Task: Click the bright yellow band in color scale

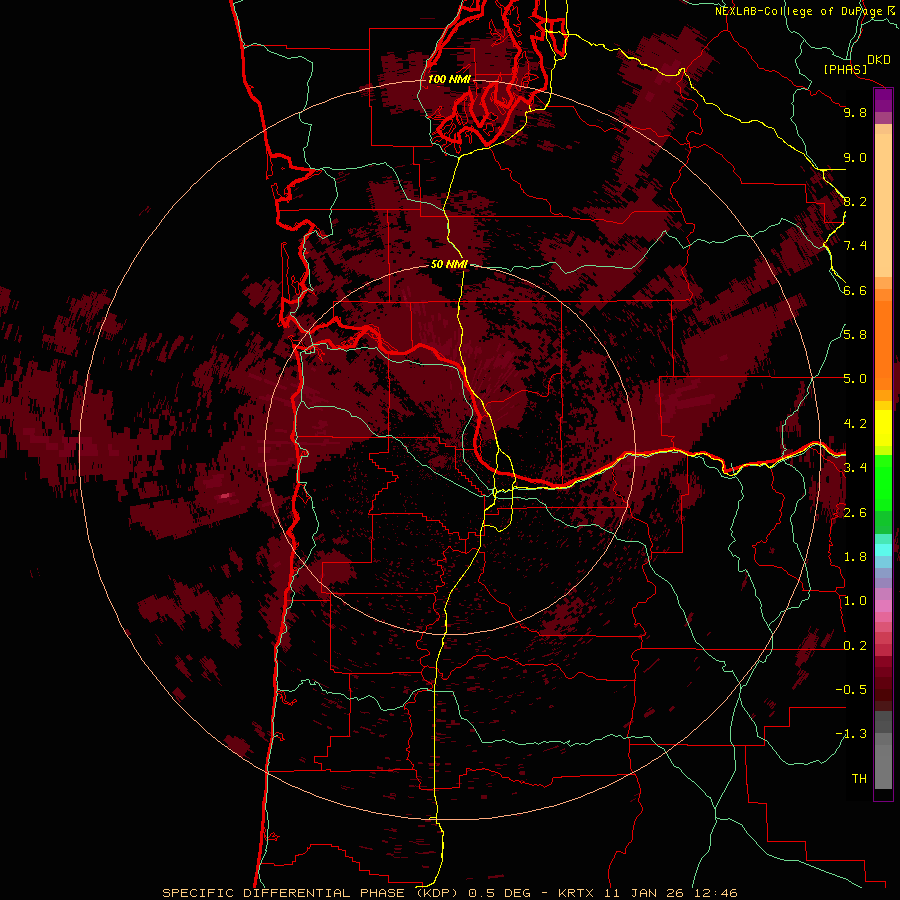Action: 883,428
